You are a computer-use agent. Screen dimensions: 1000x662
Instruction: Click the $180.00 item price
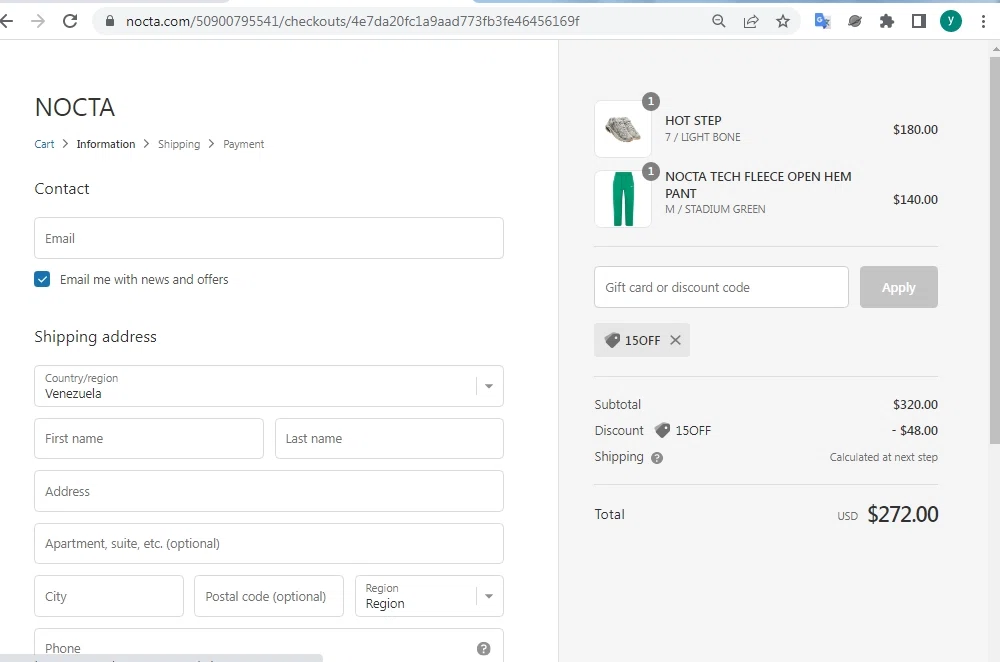(915, 129)
